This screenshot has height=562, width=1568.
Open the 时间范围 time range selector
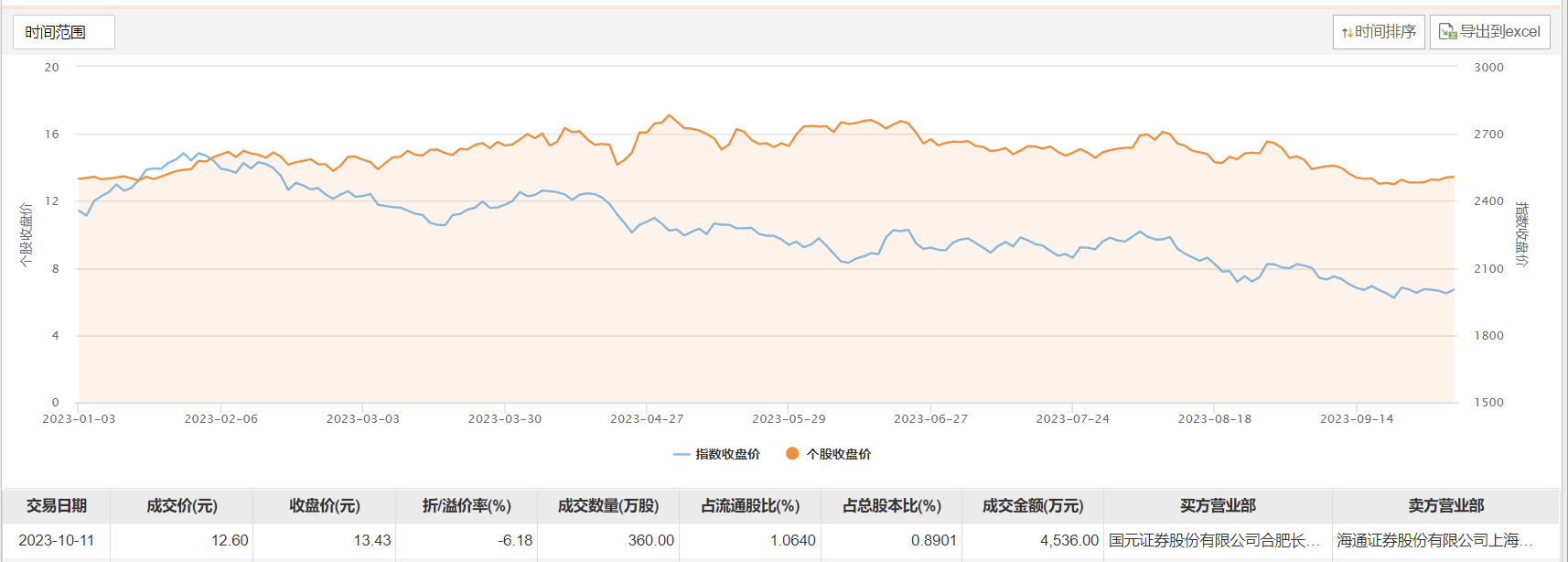coord(63,32)
